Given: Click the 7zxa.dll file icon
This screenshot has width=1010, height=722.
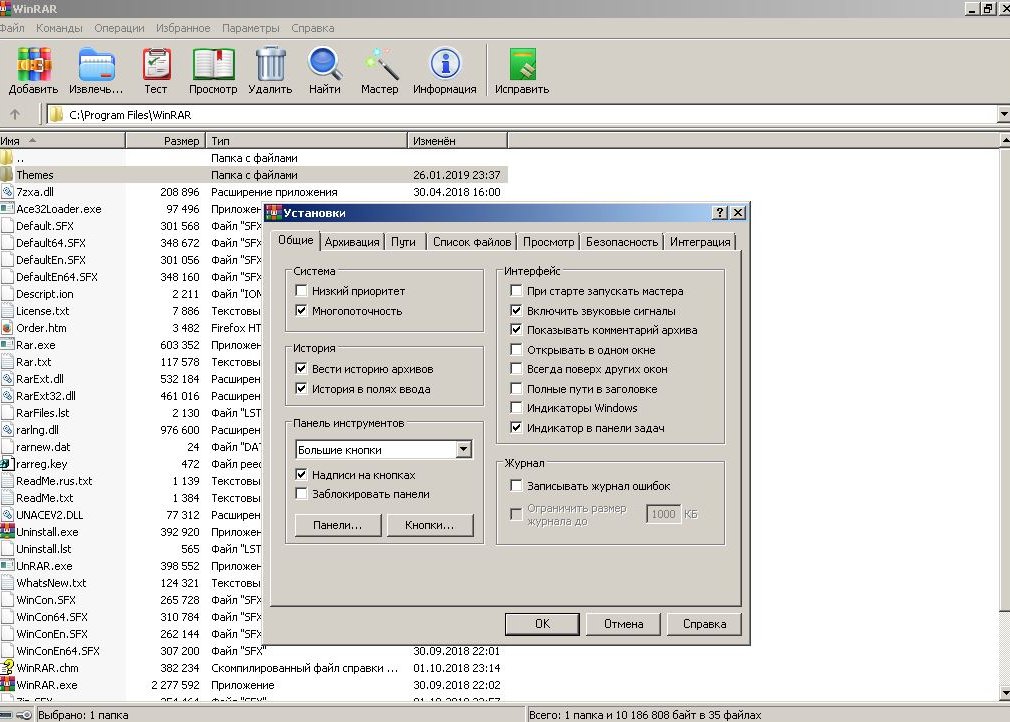Looking at the screenshot, I should [7, 192].
